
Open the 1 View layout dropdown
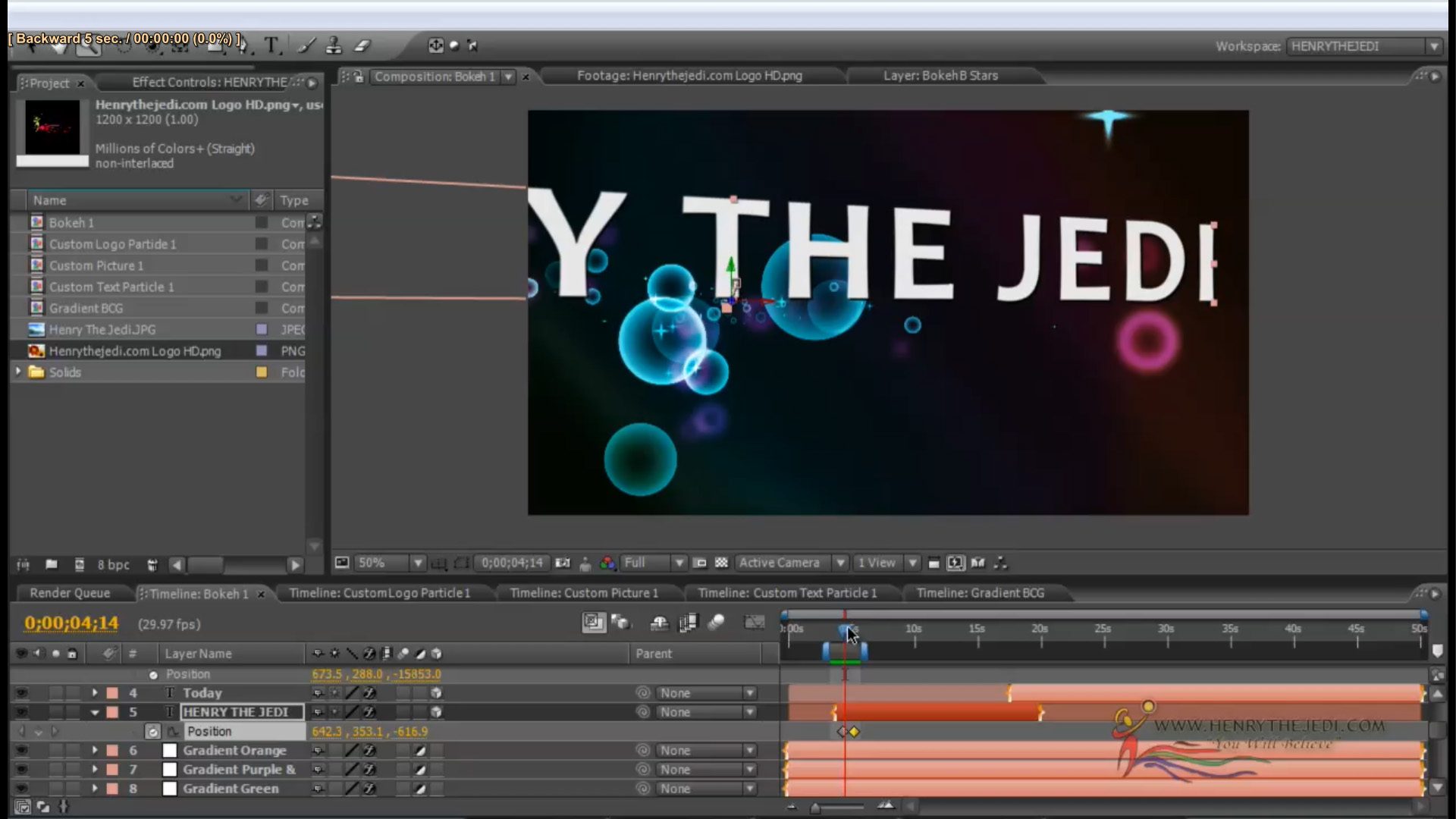pos(886,563)
